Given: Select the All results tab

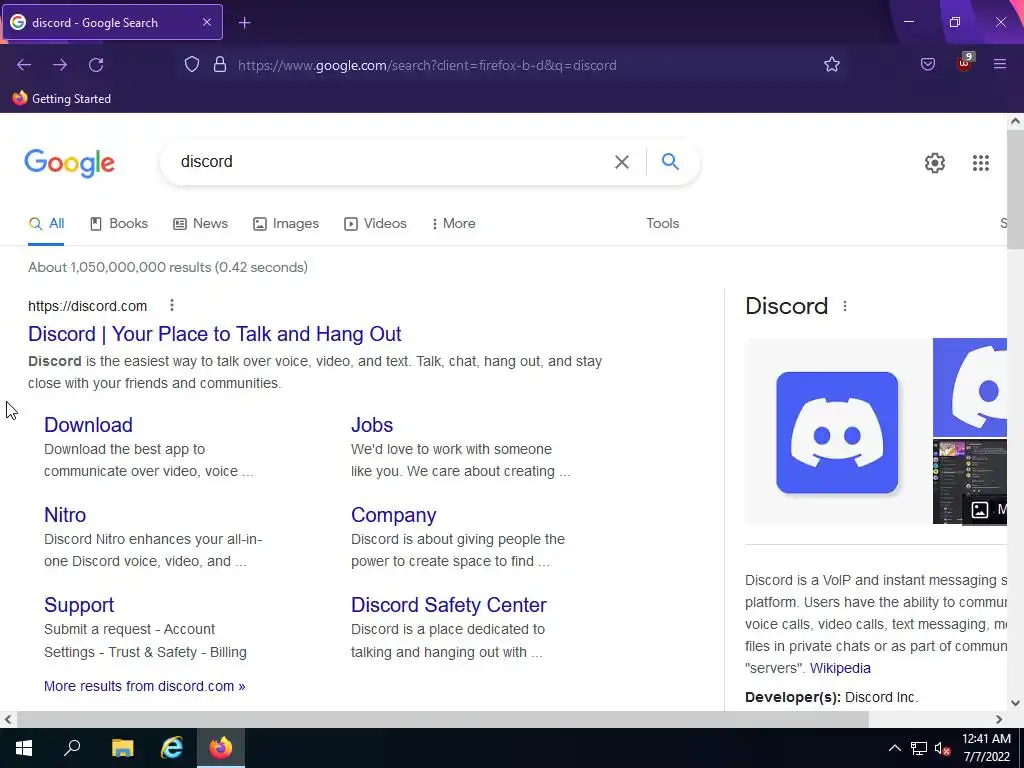Looking at the screenshot, I should [x=46, y=223].
